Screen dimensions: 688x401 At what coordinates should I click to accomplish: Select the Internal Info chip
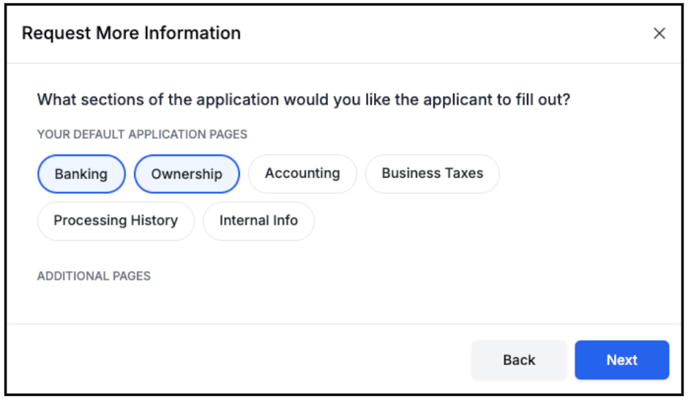click(x=258, y=221)
